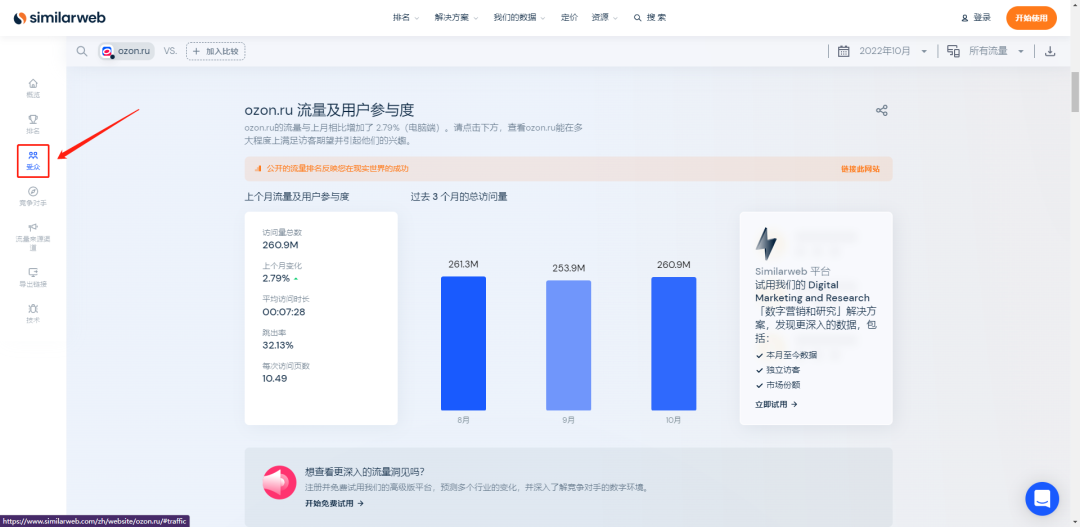Click the 想查看更深入的流量洞见吗 heading

pos(365,473)
